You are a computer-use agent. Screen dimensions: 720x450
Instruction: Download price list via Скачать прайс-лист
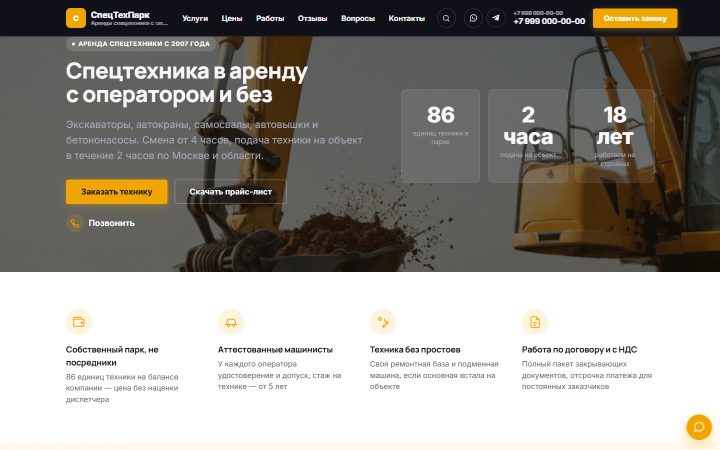coord(231,192)
